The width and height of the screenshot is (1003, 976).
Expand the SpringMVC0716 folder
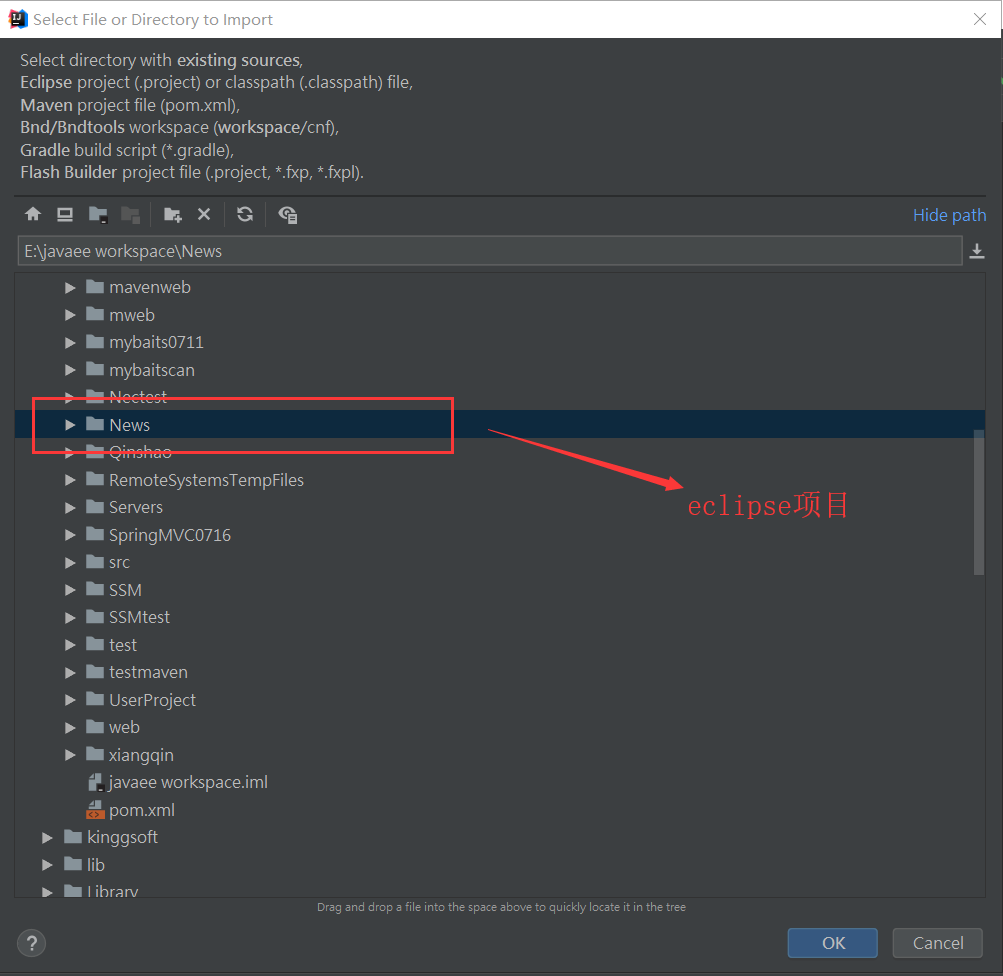tap(70, 535)
